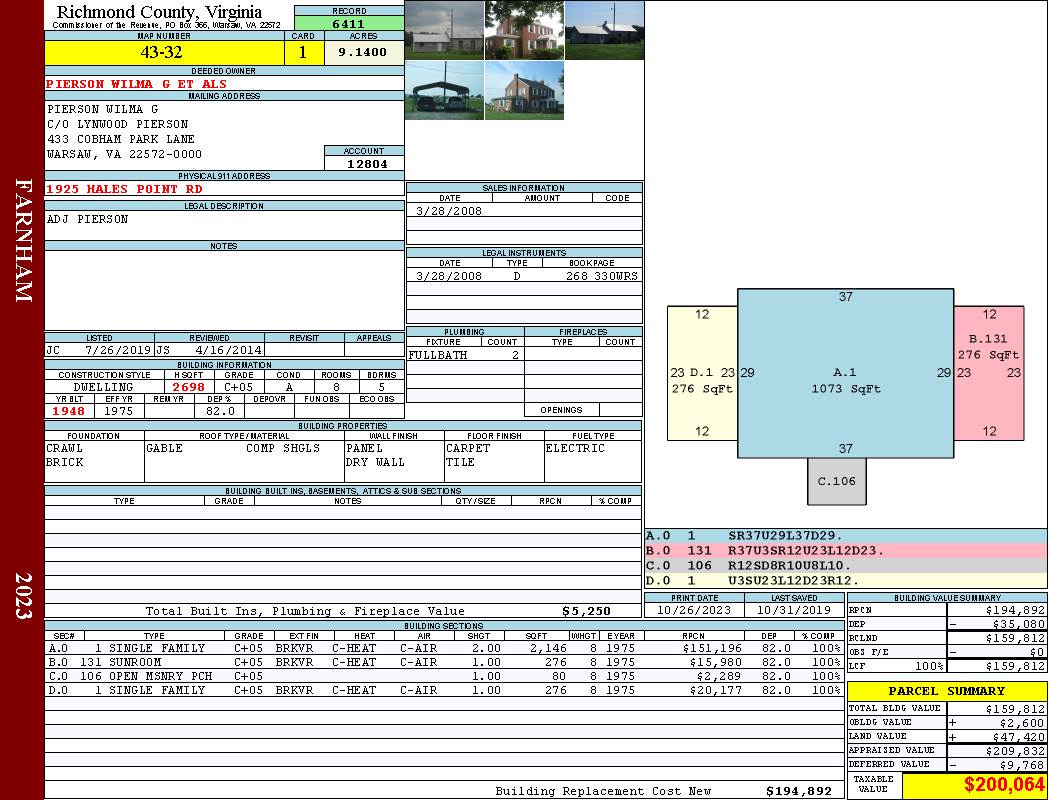The image size is (1050, 800).
Task: Open the brick house front photo thumbnail
Action: pos(524,30)
